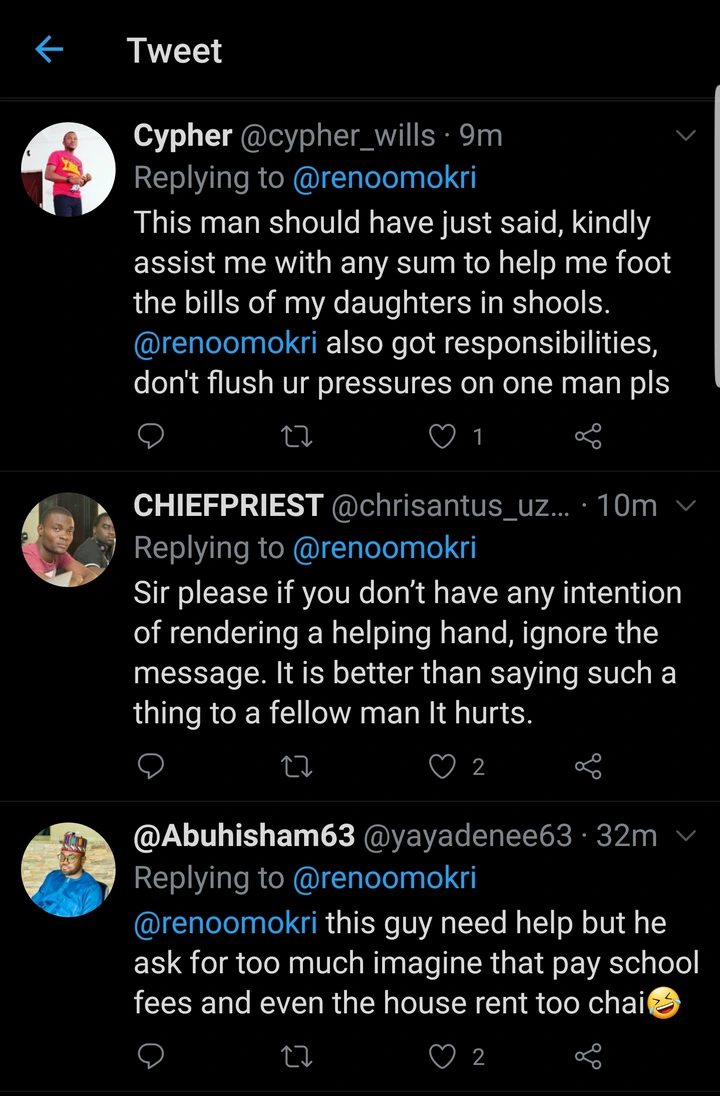720x1096 pixels.
Task: Retweet CHIEFPRIEST's tweet
Action: coord(296,766)
